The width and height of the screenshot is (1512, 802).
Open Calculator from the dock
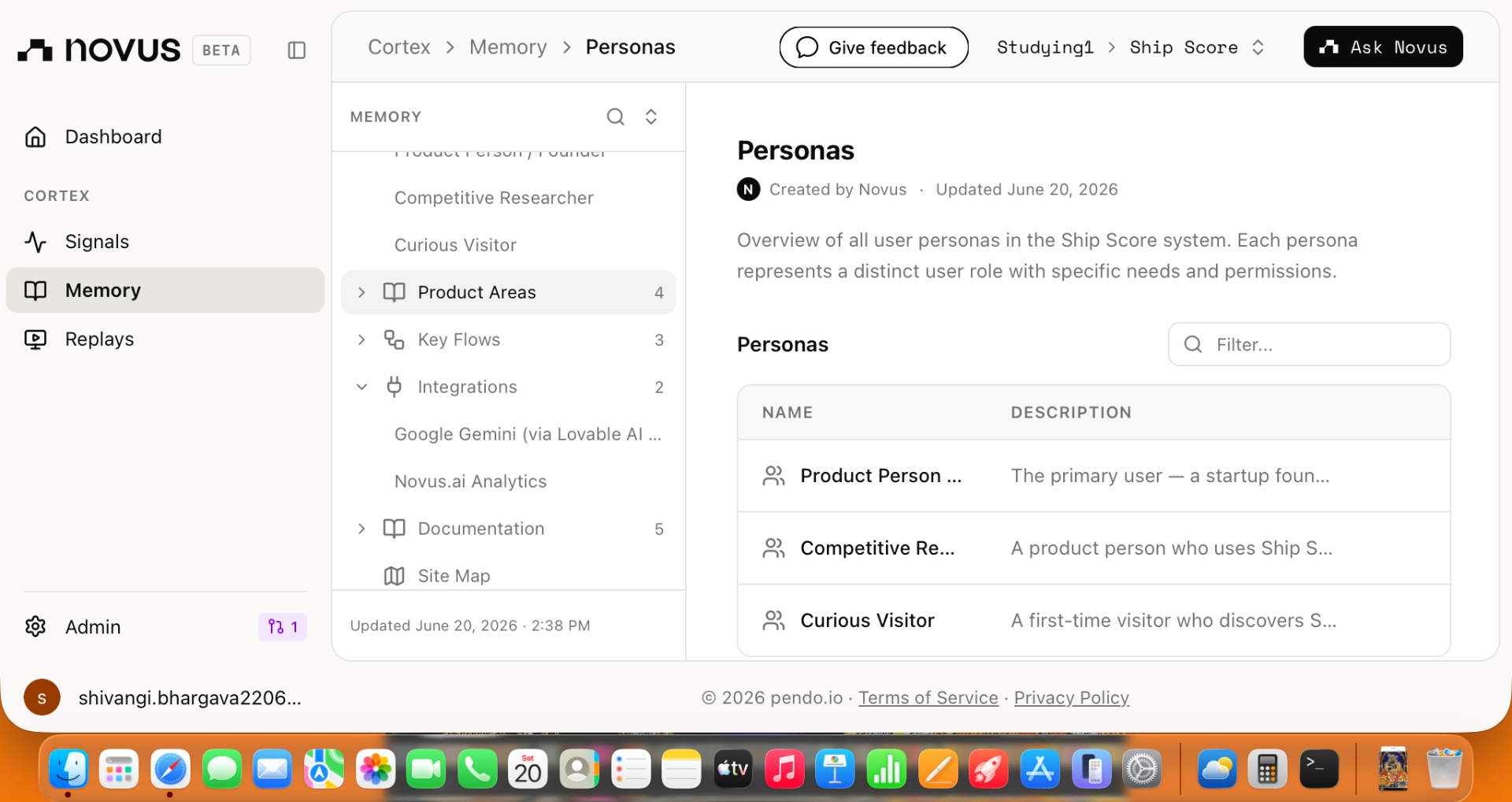point(1268,769)
